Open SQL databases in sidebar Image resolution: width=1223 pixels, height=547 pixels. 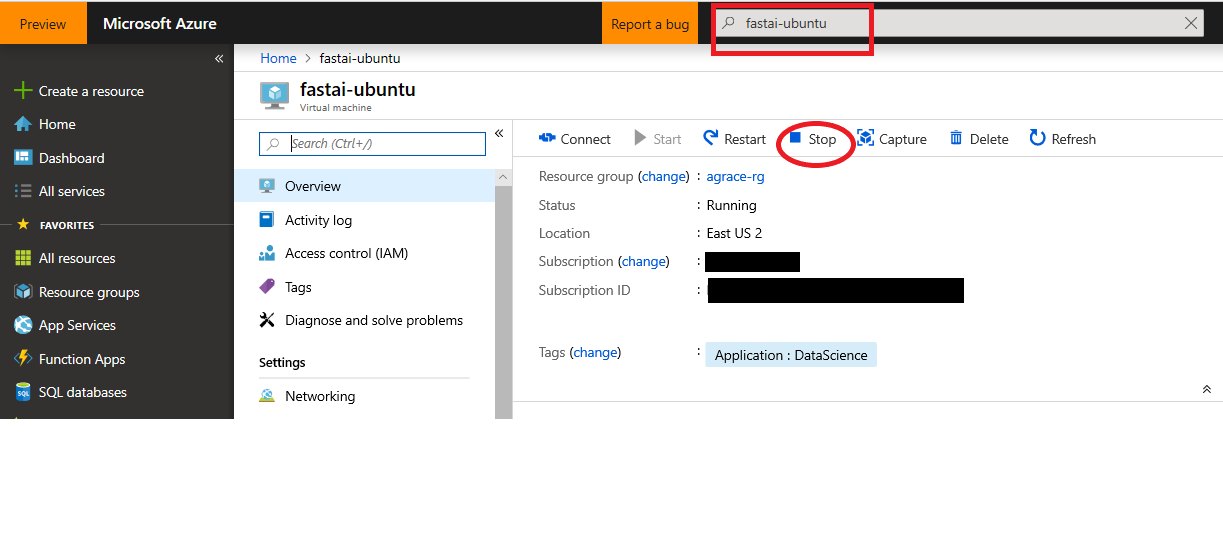point(82,392)
